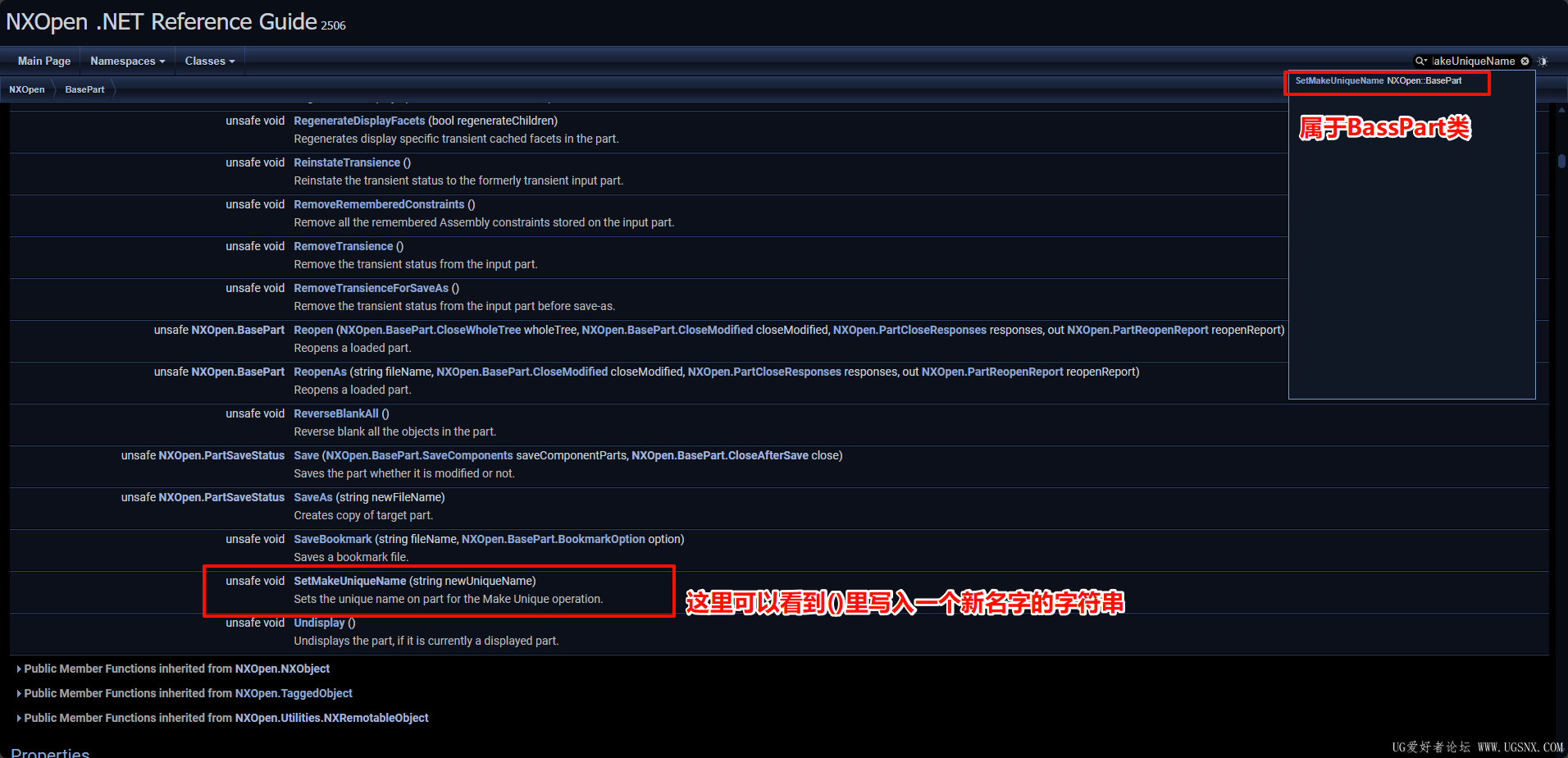
Task: Click the NXOpen breadcrumb
Action: (27, 89)
